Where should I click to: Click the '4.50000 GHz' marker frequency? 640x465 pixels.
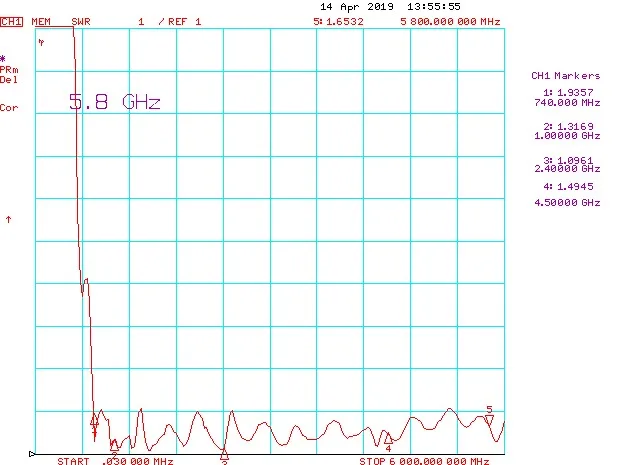[567, 202]
